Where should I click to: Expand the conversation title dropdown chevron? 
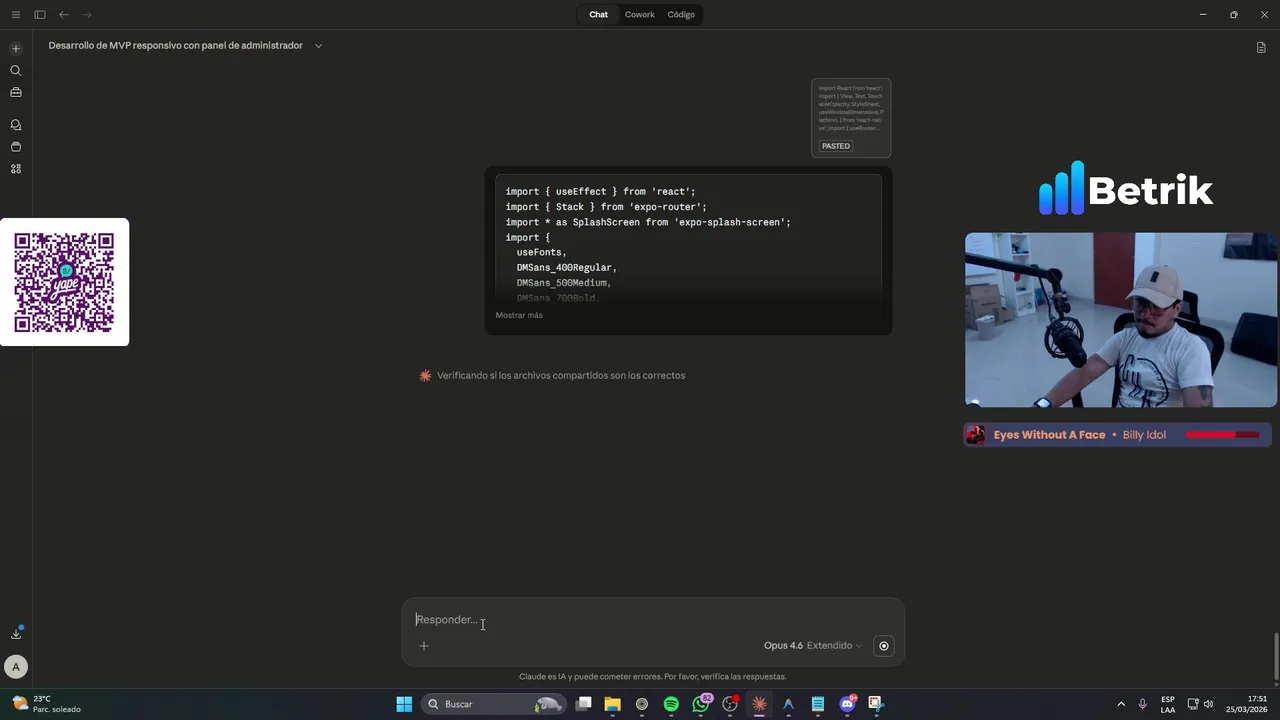point(318,46)
